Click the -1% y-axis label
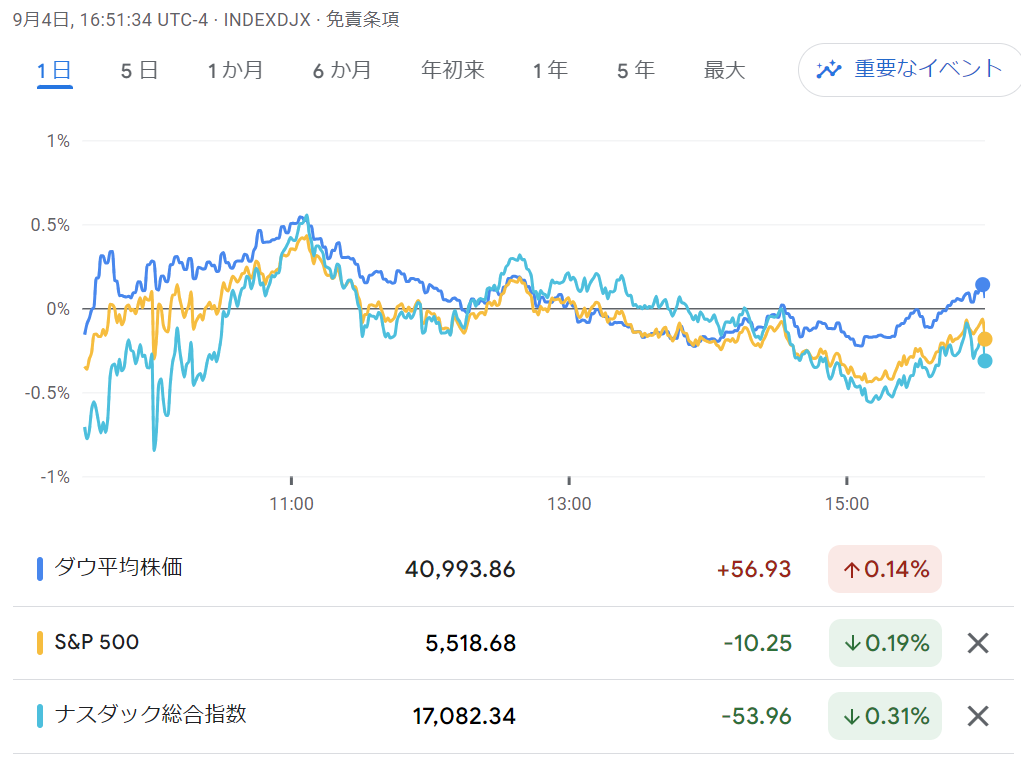Screen dimensions: 1021x768 tap(55, 477)
